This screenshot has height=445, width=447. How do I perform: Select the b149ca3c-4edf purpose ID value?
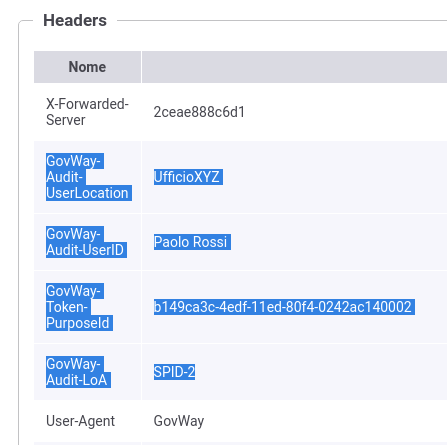point(284,307)
